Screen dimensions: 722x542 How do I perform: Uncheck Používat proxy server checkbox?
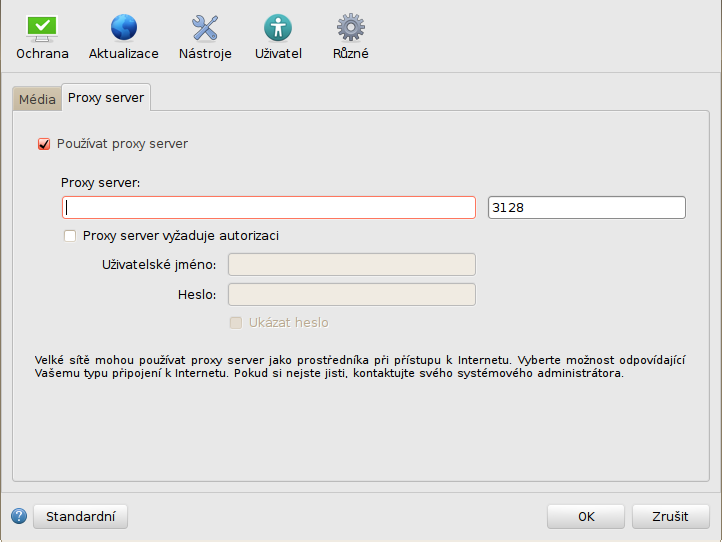pyautogui.click(x=44, y=144)
